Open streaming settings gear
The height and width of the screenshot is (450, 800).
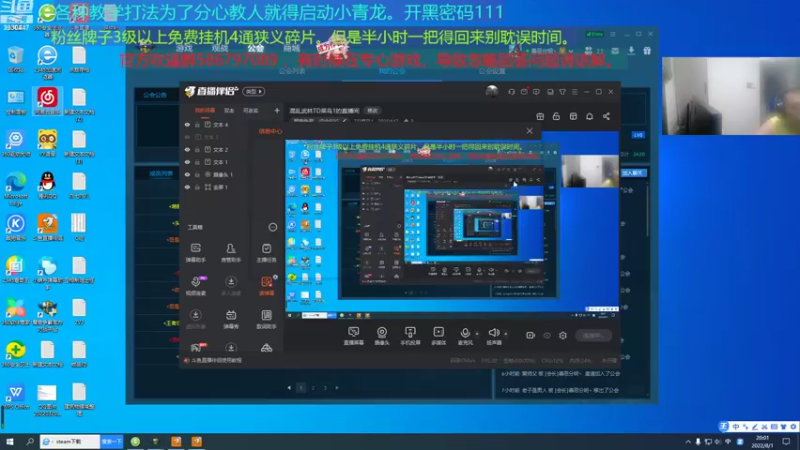click(563, 335)
